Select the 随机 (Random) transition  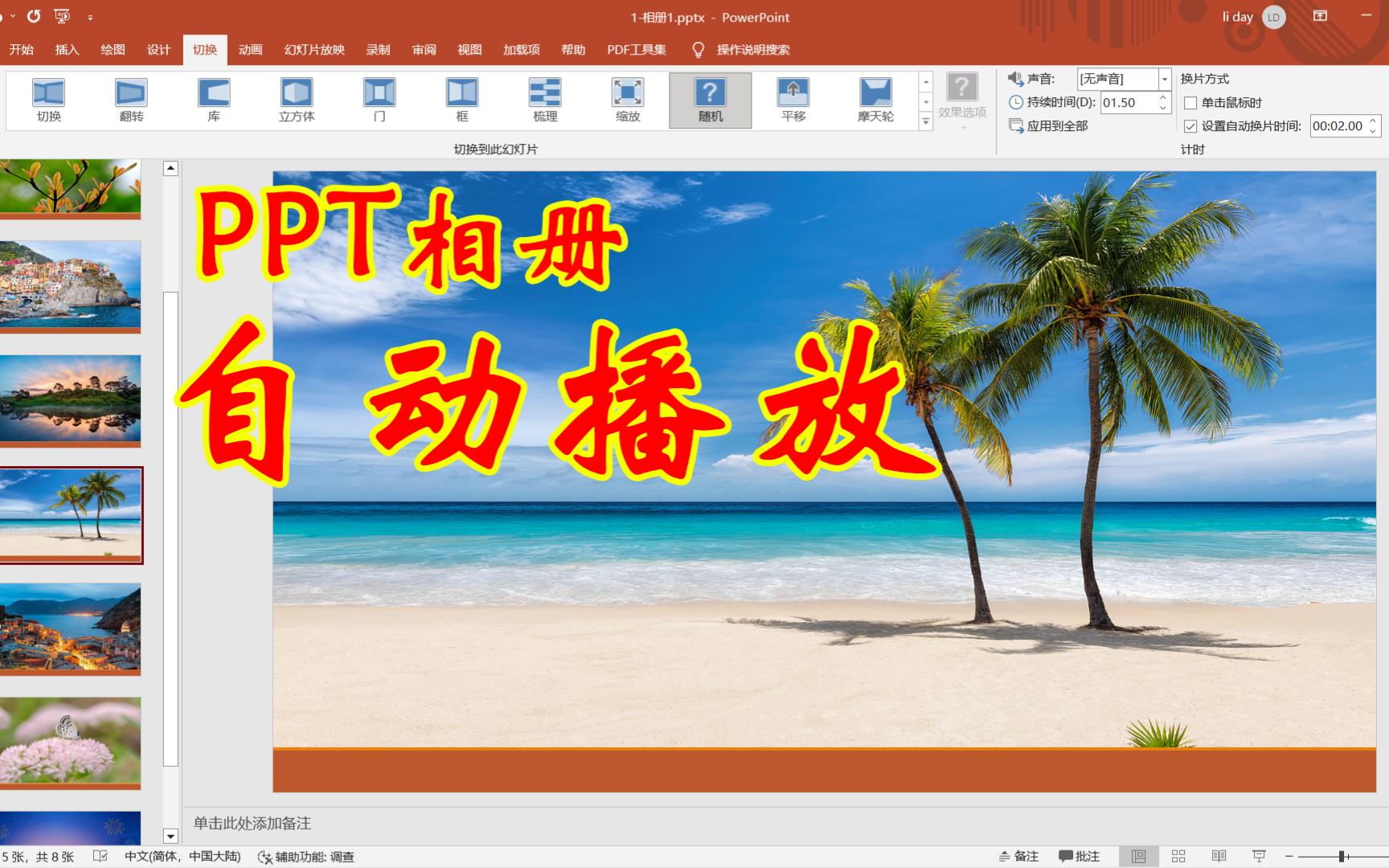pyautogui.click(x=710, y=98)
